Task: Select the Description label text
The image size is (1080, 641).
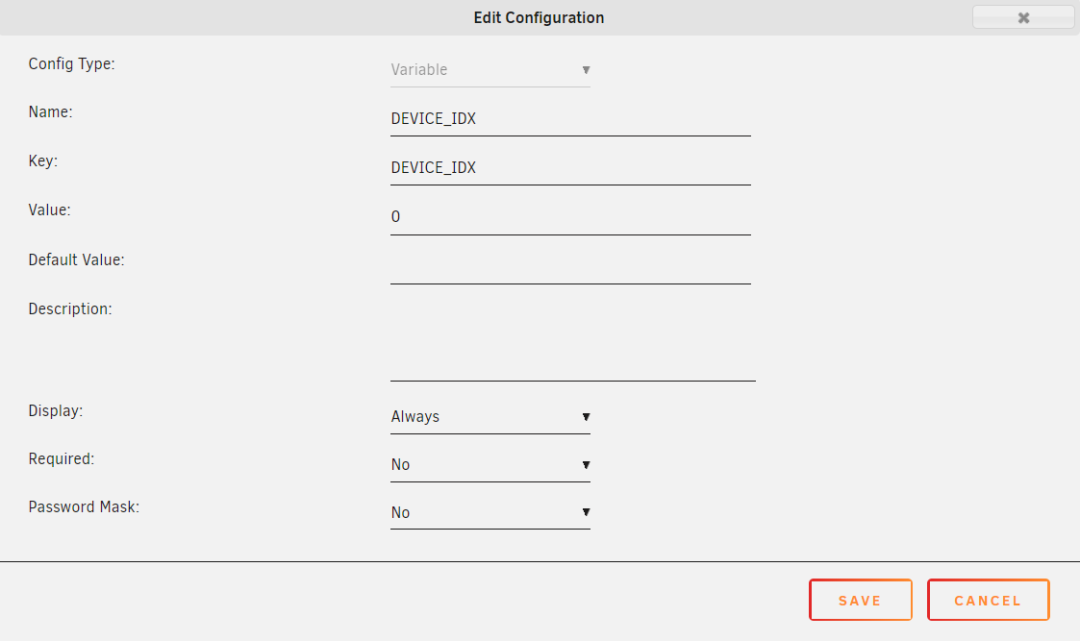Action: pyautogui.click(x=70, y=309)
